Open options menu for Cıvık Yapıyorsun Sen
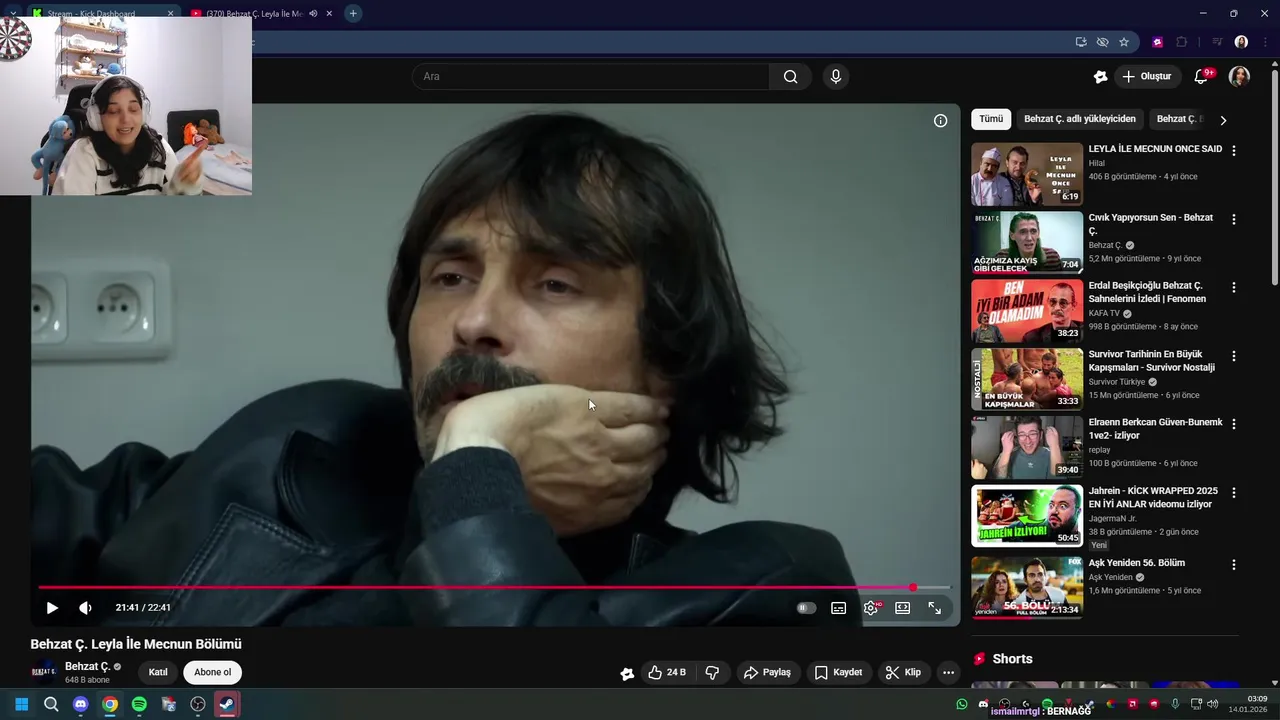 pyautogui.click(x=1233, y=219)
